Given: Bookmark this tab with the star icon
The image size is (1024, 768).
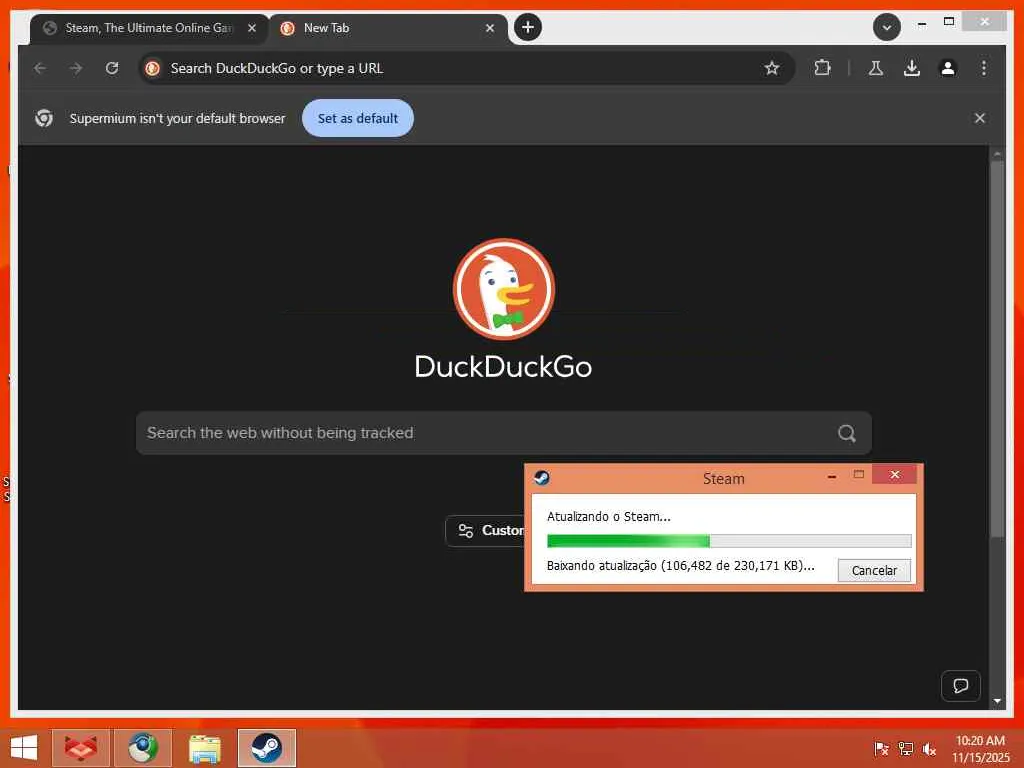Looking at the screenshot, I should 772,68.
